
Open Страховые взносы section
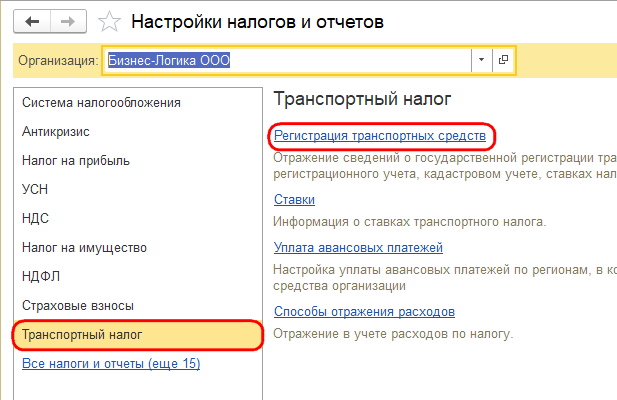pyautogui.click(x=138, y=306)
